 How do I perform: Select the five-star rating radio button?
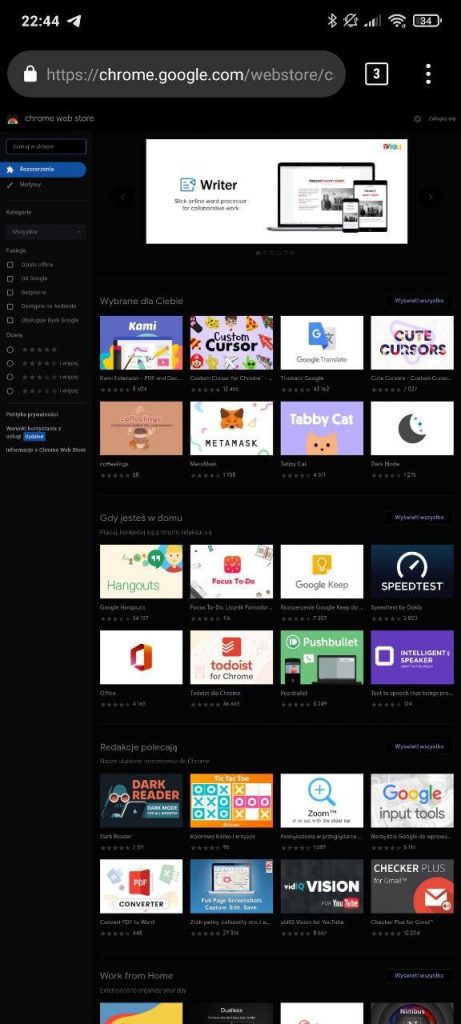click(10, 349)
